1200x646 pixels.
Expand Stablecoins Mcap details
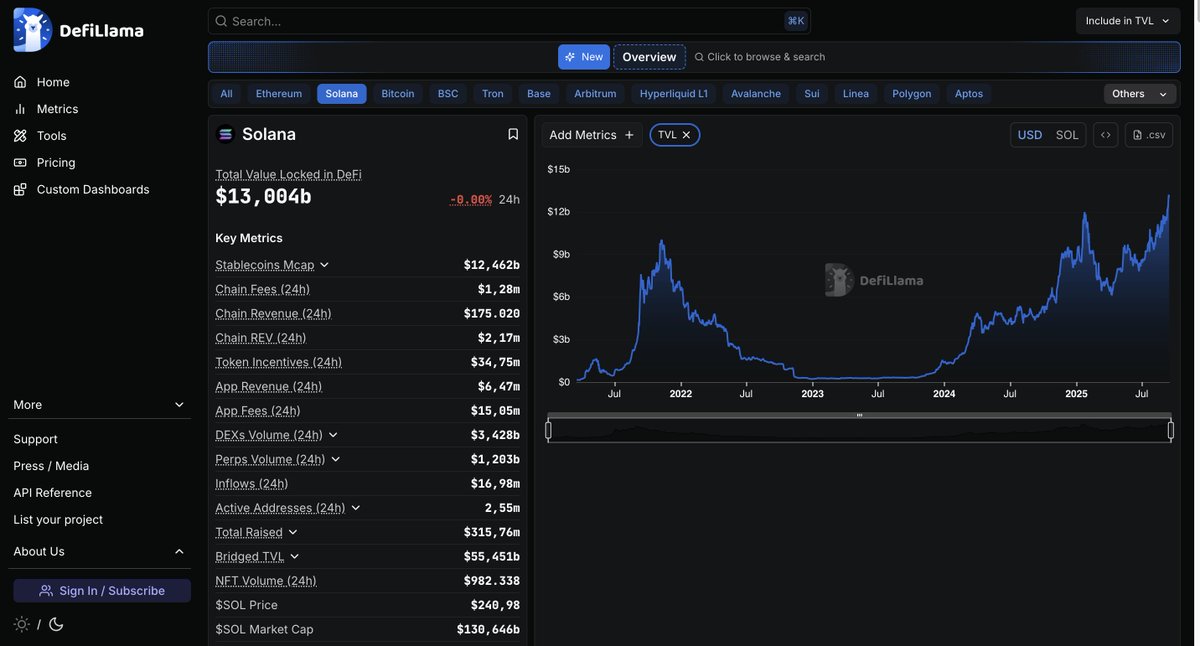click(324, 265)
